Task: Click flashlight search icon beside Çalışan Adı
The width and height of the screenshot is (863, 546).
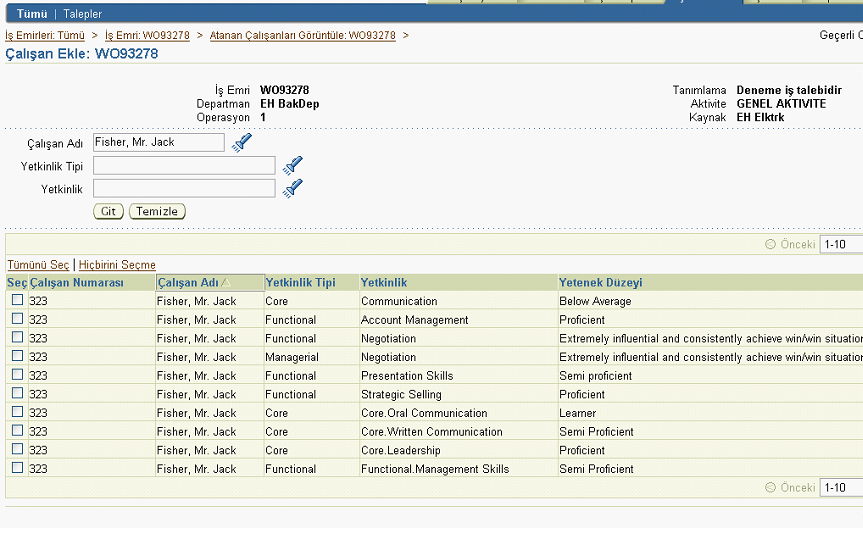Action: point(241,143)
